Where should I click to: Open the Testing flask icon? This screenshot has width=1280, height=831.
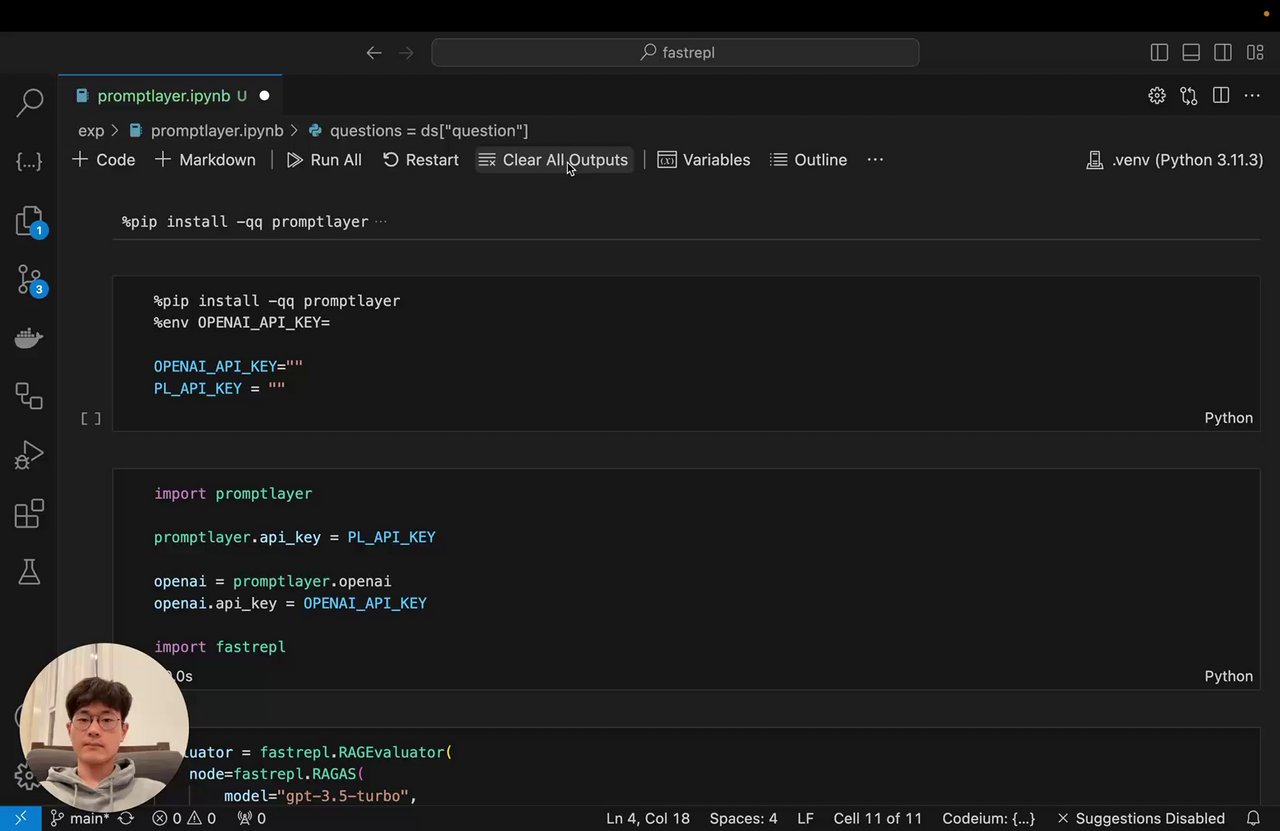tap(30, 572)
